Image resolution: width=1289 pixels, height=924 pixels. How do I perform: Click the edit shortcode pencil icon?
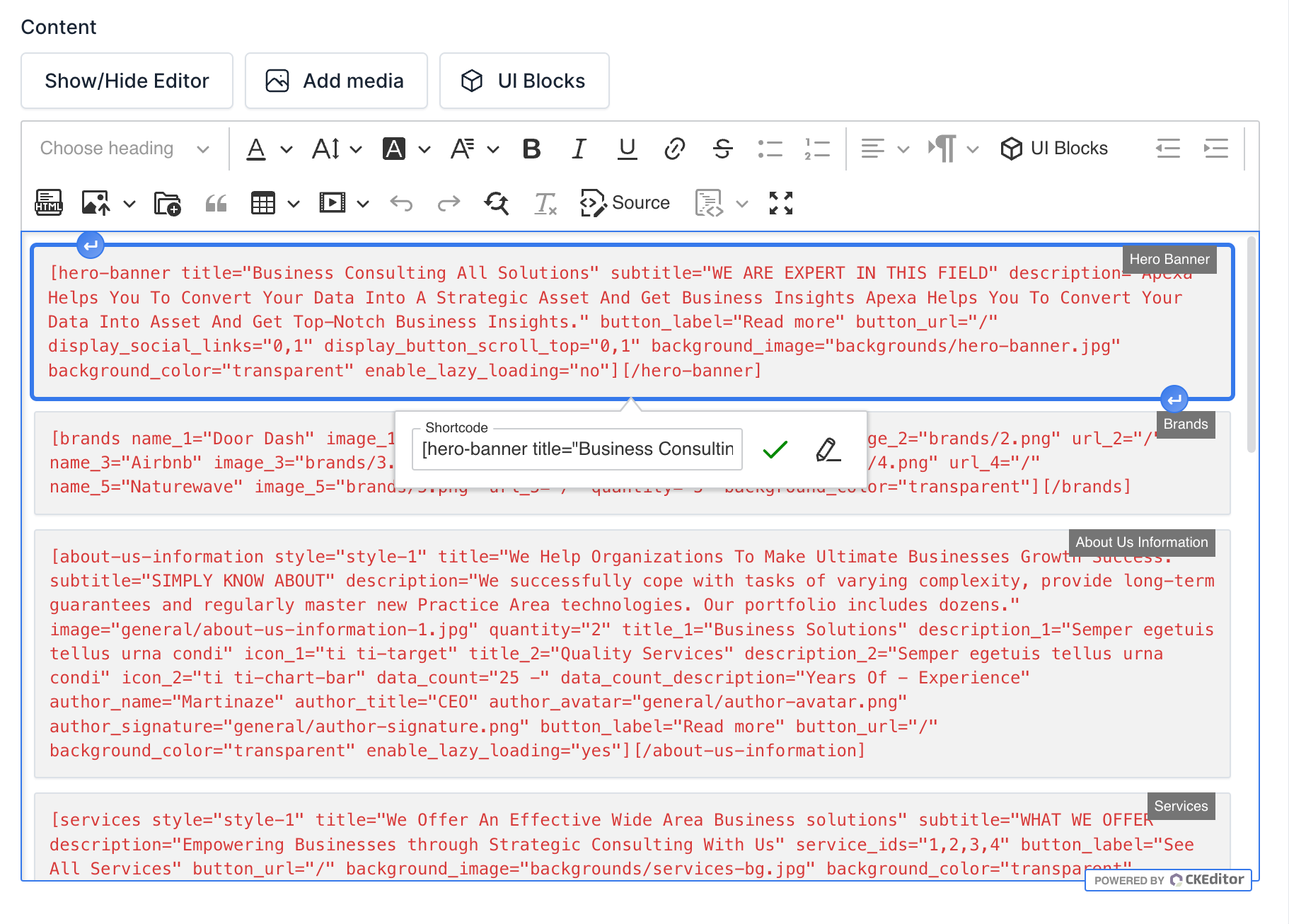(x=828, y=449)
